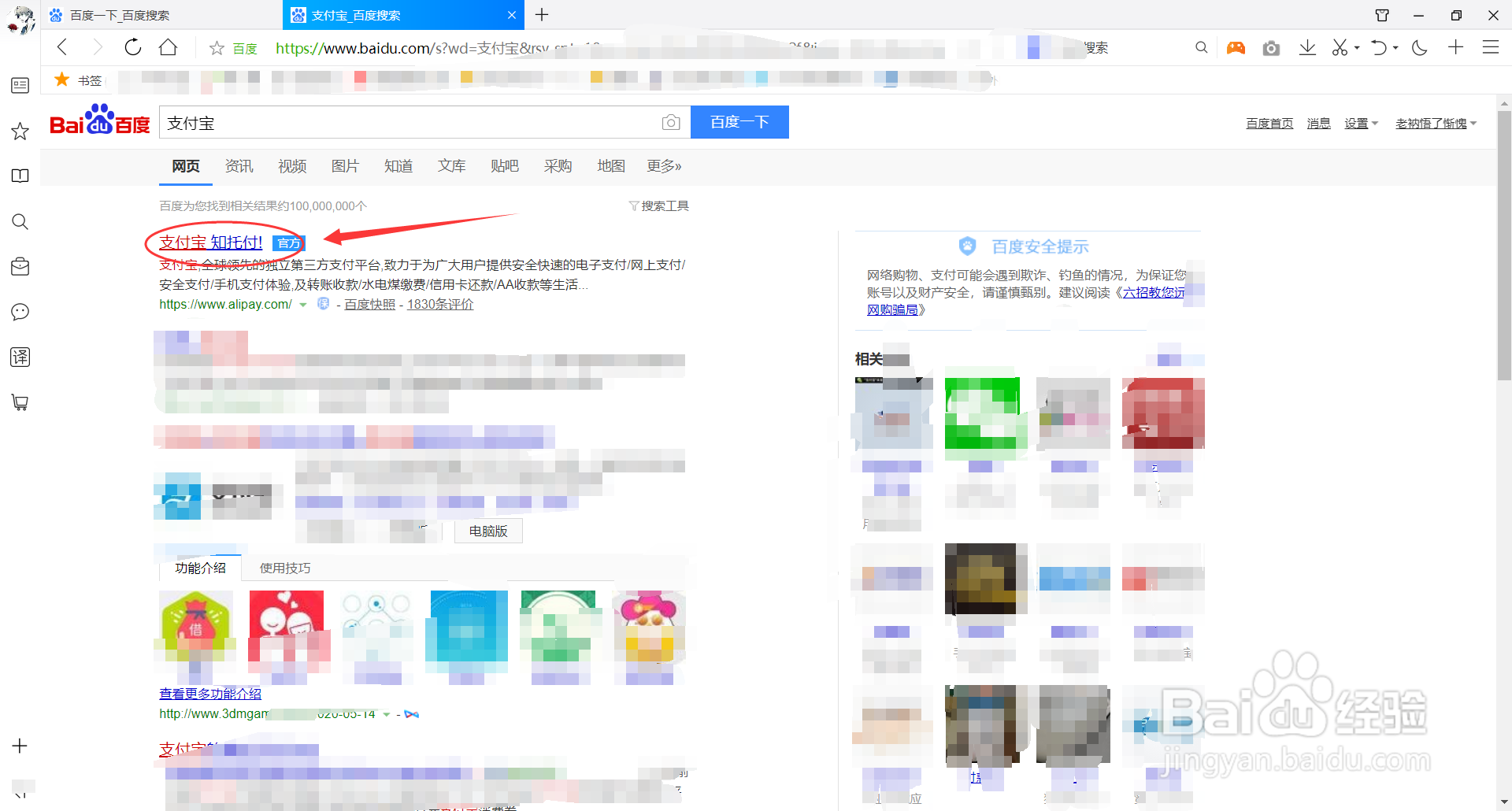The width and height of the screenshot is (1512, 811).
Task: Open sidebar search magnifier icon
Action: (x=20, y=222)
